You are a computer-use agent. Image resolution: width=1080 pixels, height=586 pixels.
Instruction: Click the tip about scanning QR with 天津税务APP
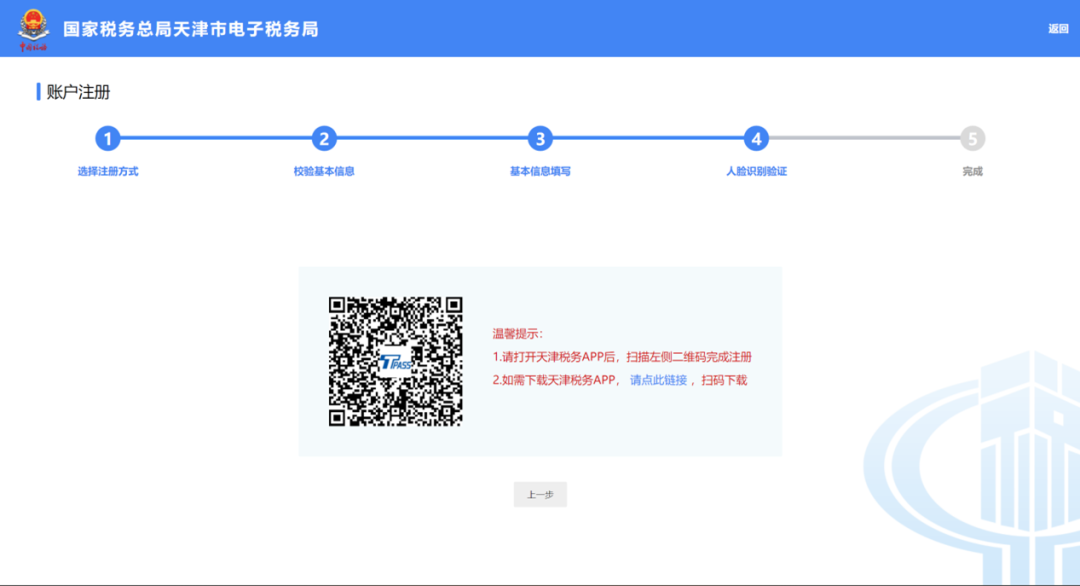pos(622,357)
